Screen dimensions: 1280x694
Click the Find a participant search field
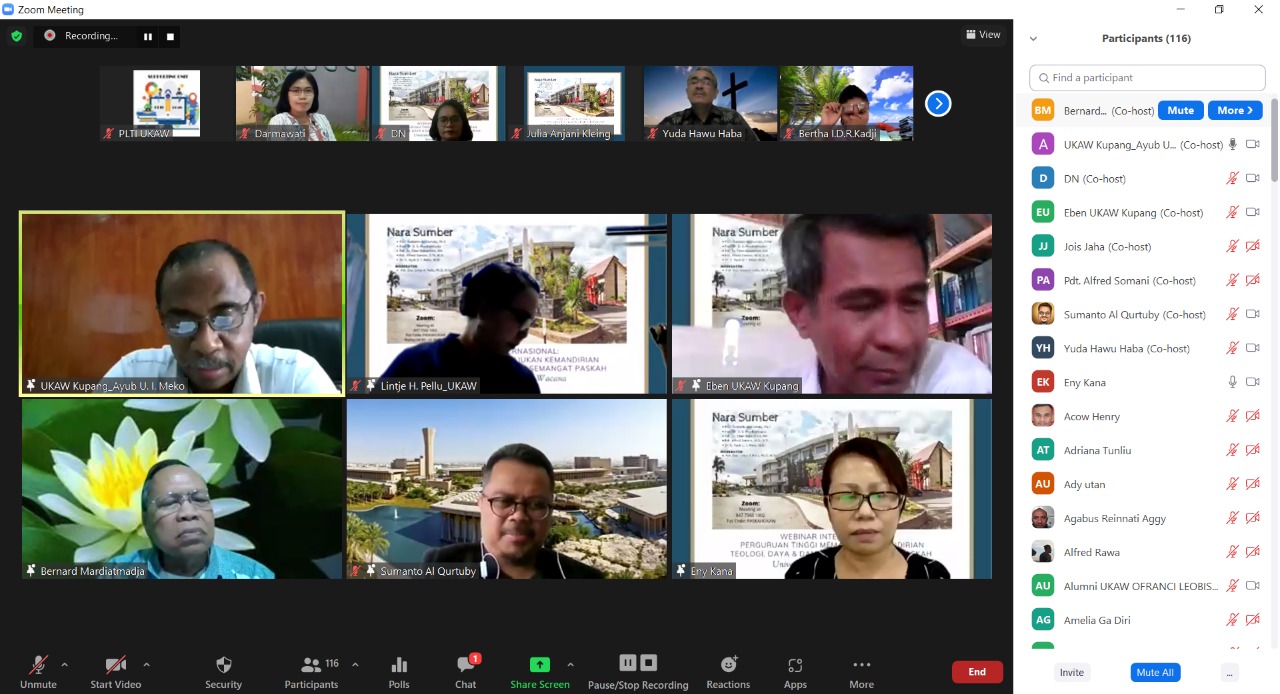click(x=1147, y=78)
